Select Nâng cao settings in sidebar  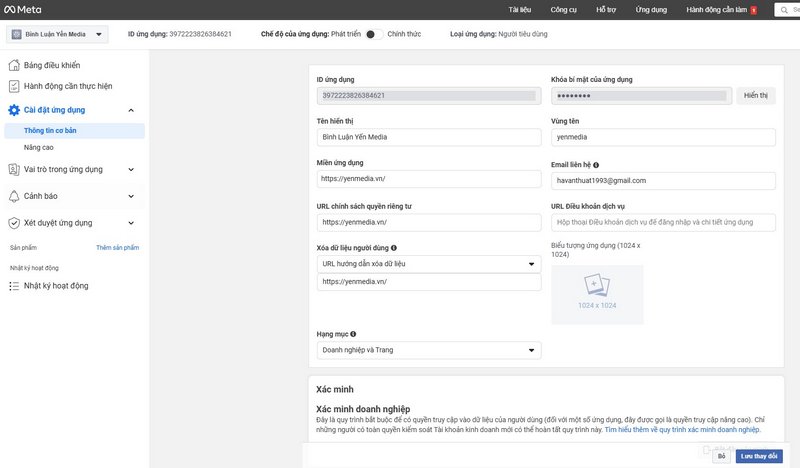point(39,147)
